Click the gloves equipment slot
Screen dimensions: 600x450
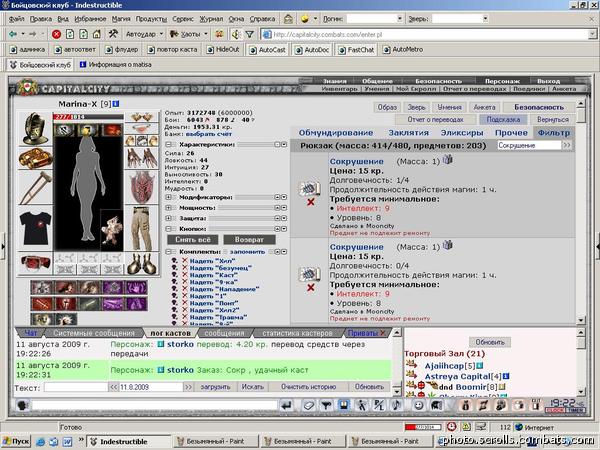[142, 158]
